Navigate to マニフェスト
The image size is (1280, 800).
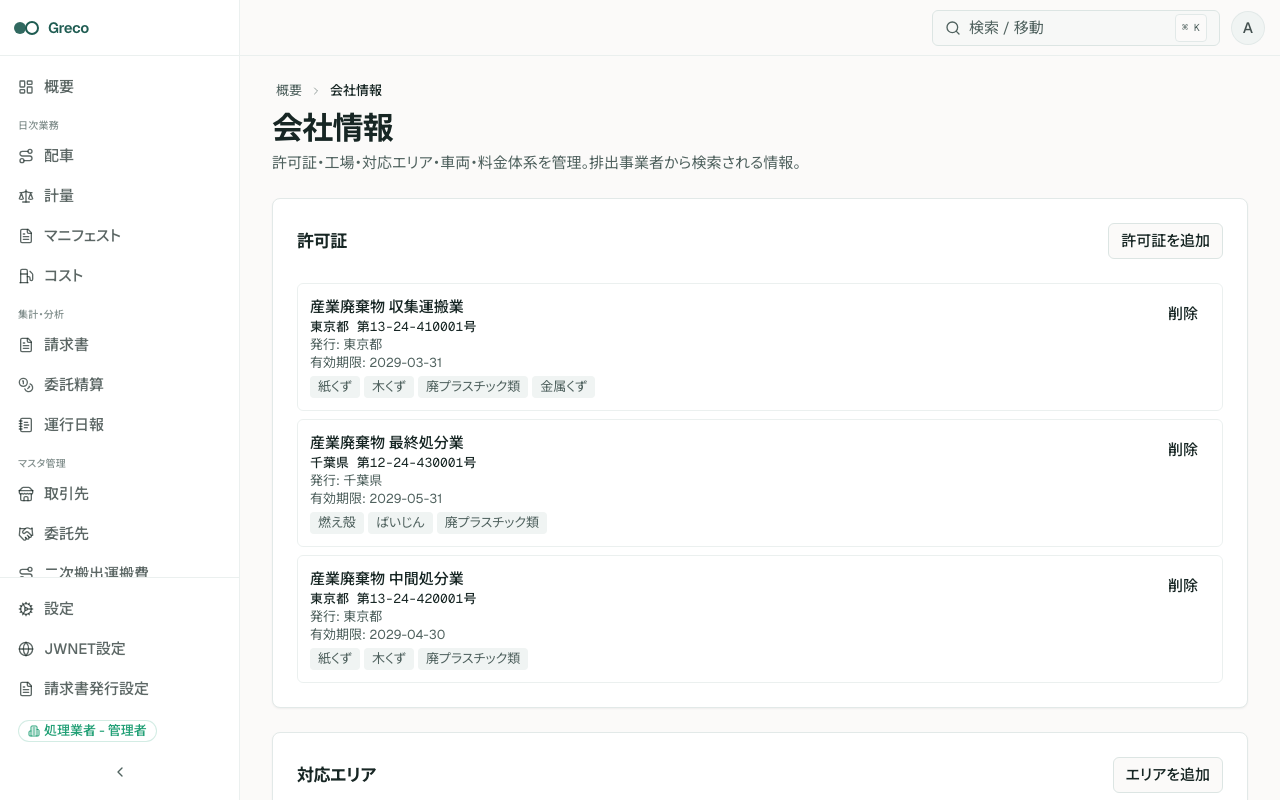[120, 236]
